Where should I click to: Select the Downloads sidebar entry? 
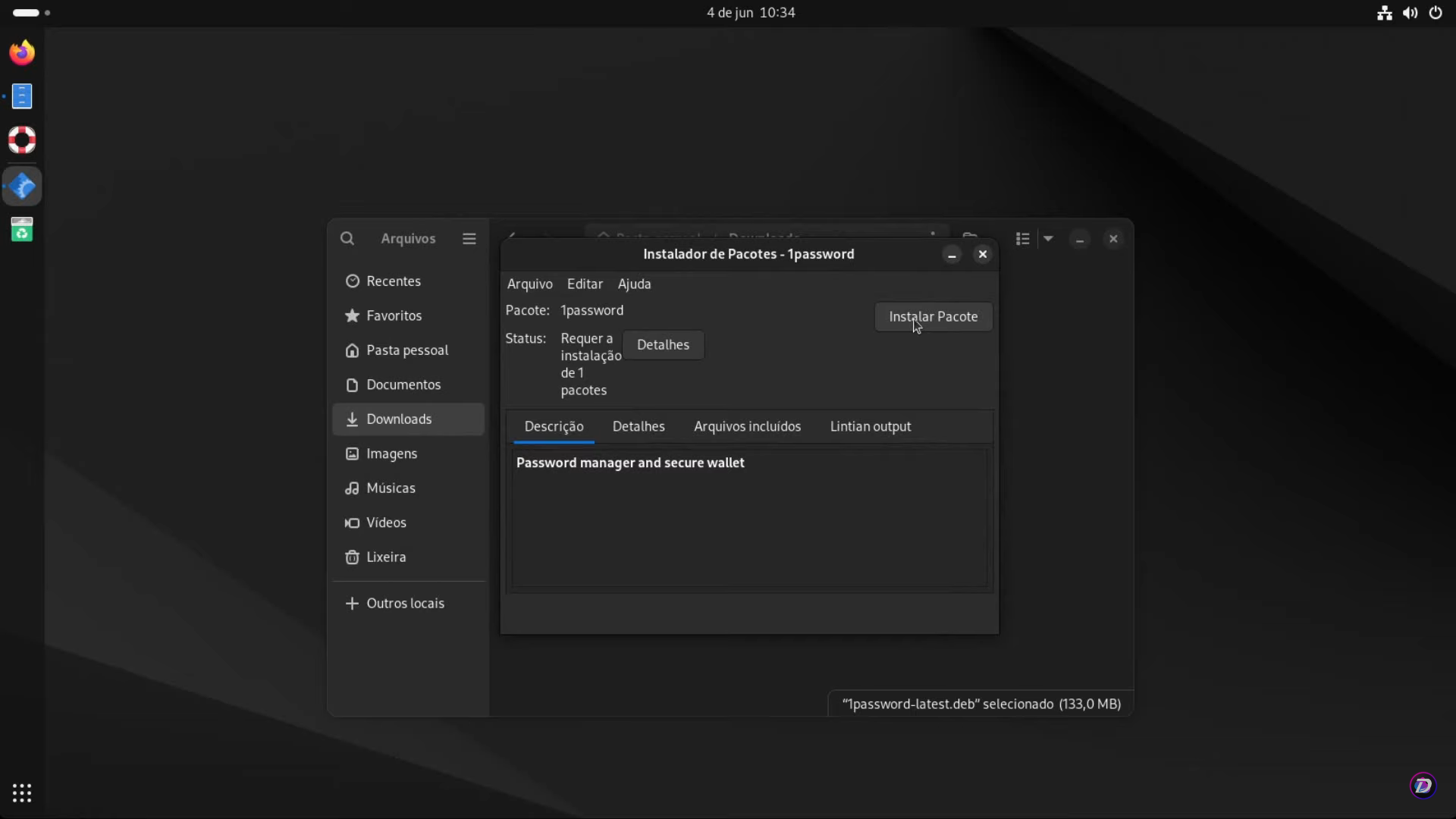pos(400,419)
